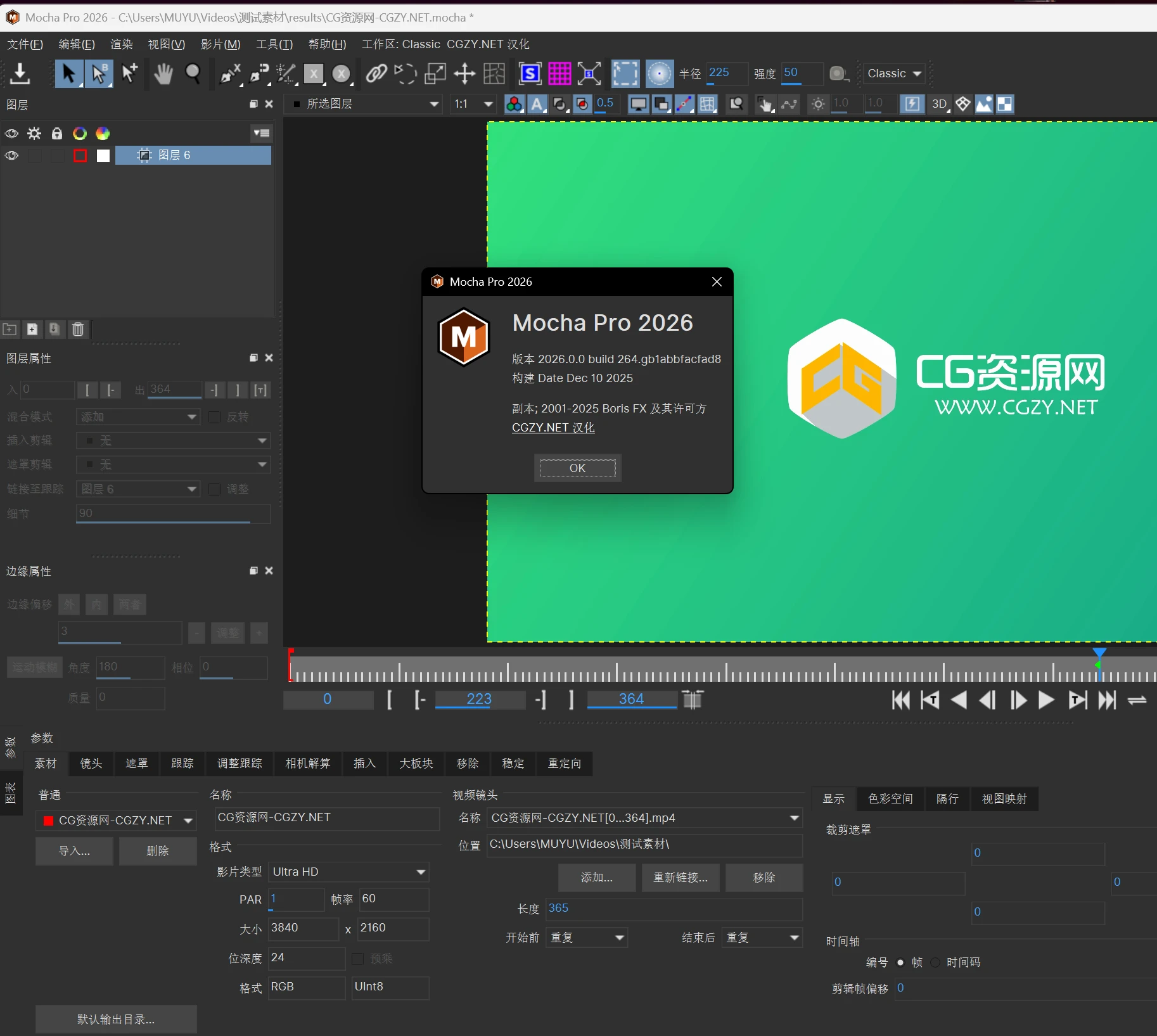1157x1036 pixels.
Task: Click the current frame field showing 223
Action: point(479,699)
